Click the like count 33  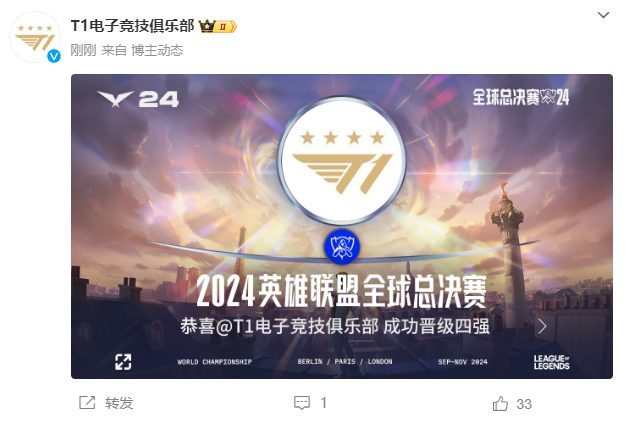[x=524, y=404]
